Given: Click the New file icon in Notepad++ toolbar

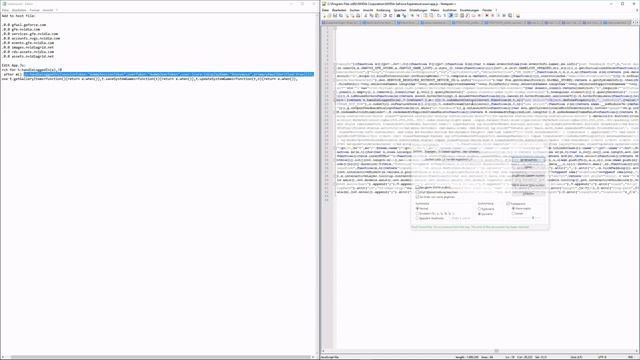Looking at the screenshot, I should coord(324,16).
